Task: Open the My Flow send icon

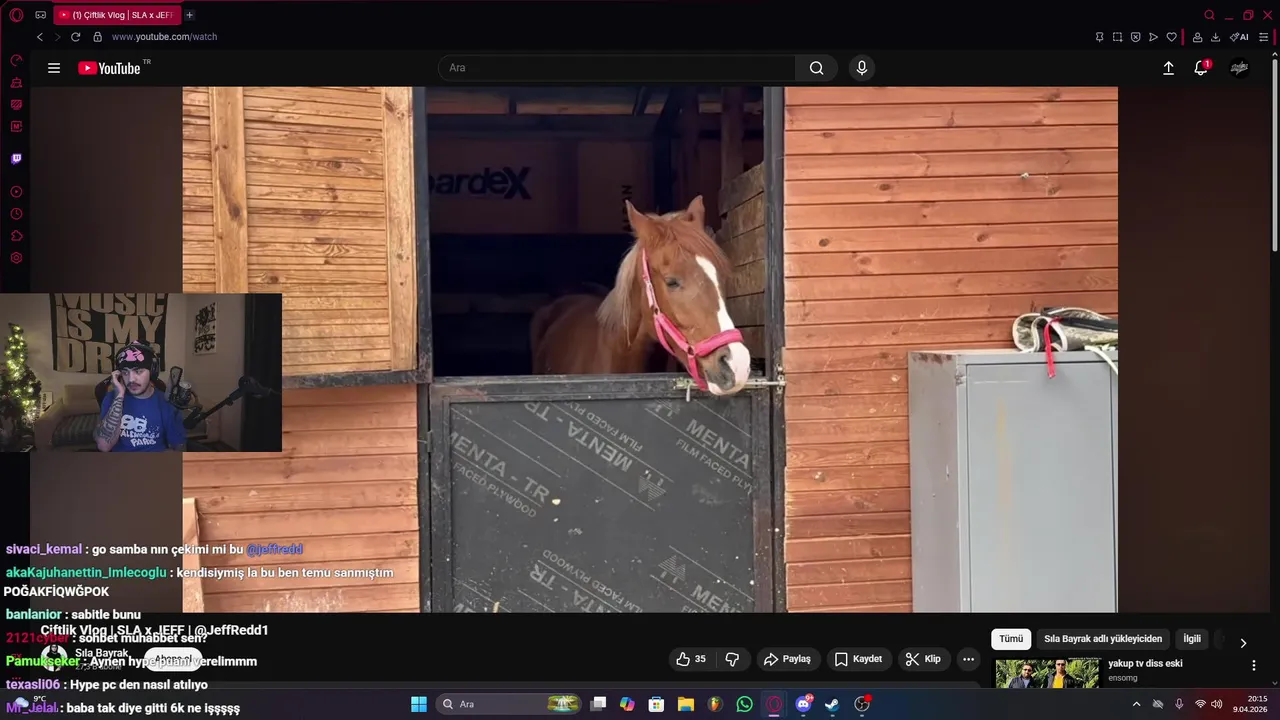Action: pos(1153,37)
